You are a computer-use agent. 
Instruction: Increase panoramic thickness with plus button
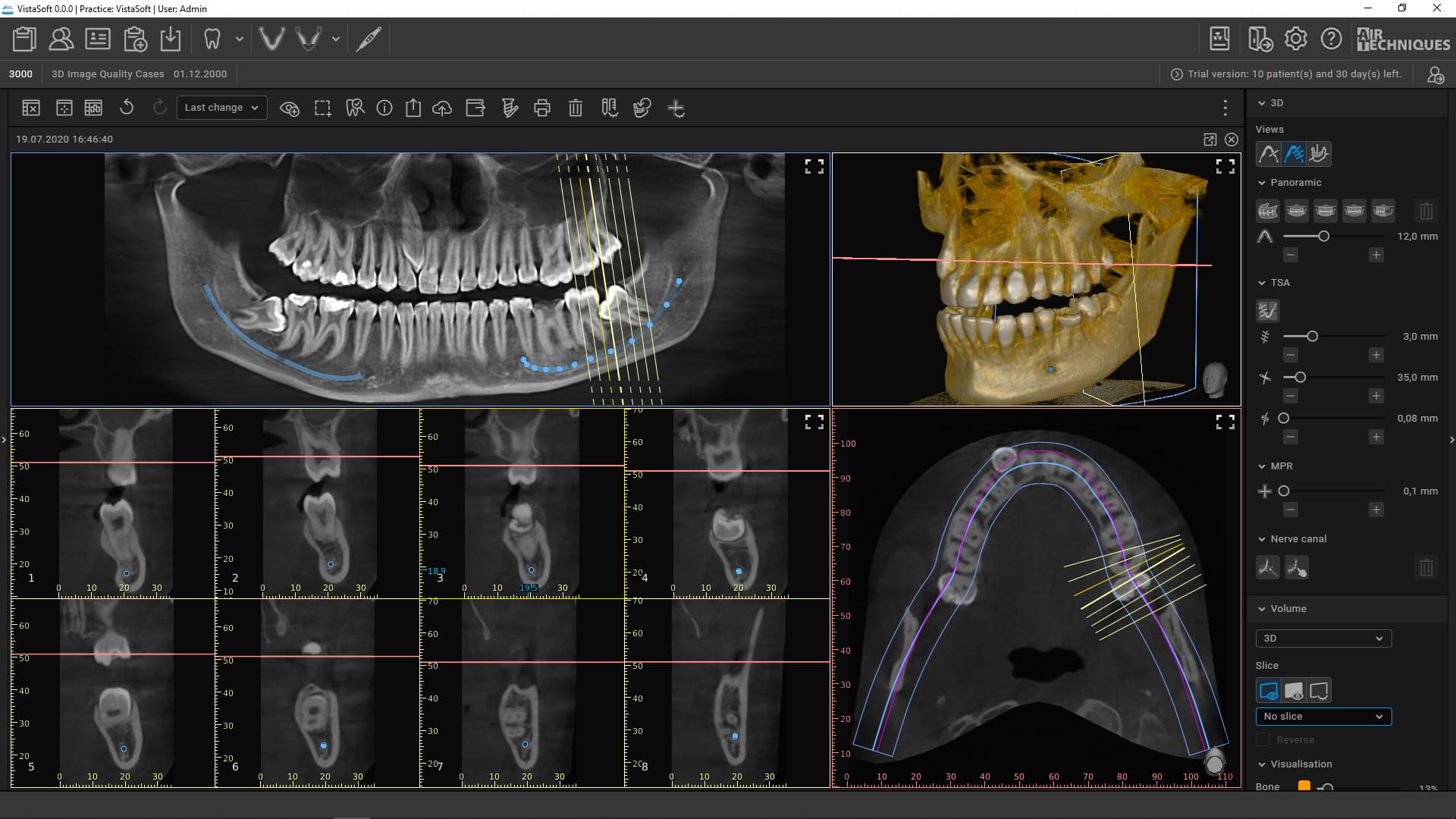[1376, 255]
